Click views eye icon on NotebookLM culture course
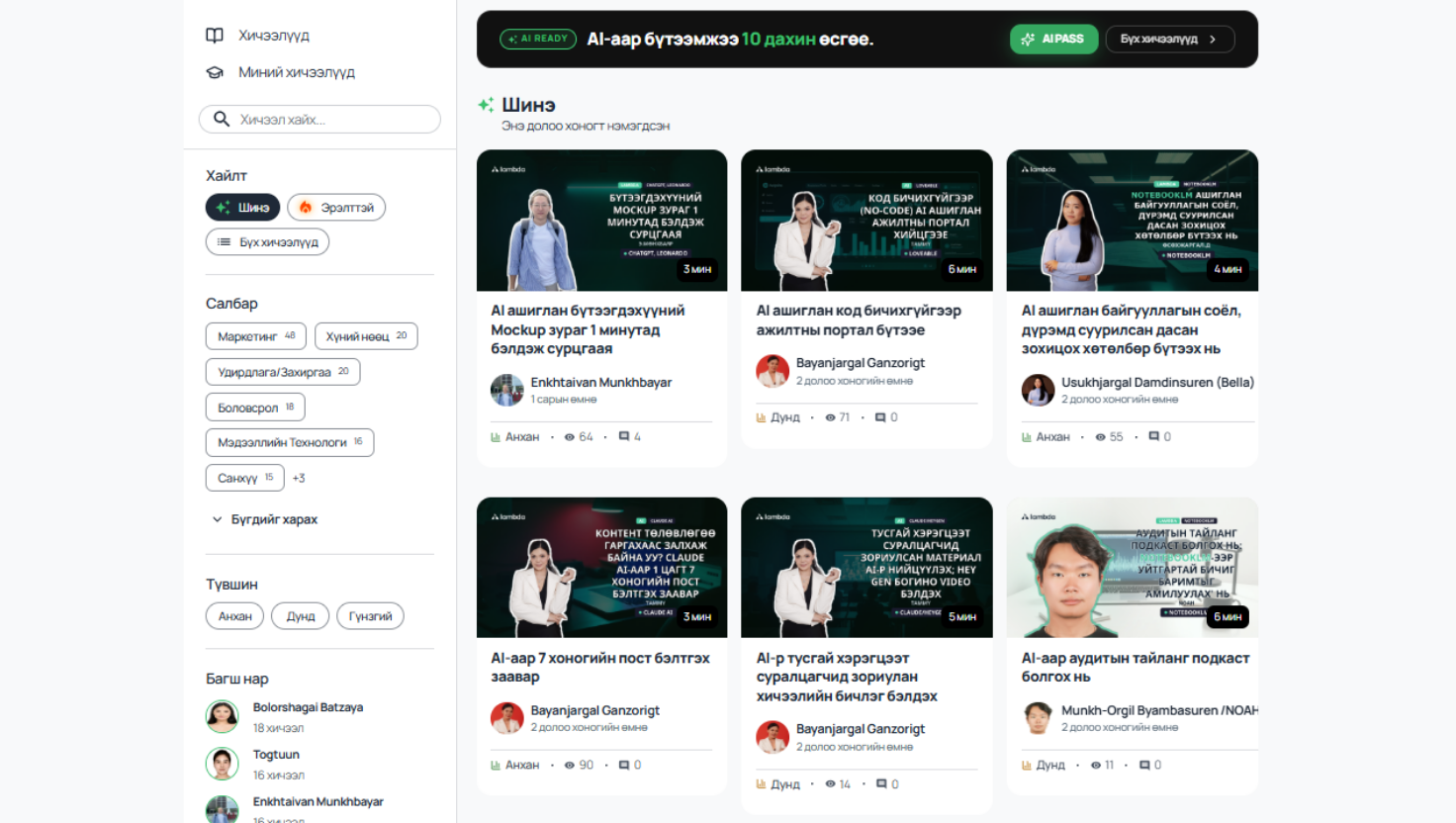 (x=1100, y=436)
